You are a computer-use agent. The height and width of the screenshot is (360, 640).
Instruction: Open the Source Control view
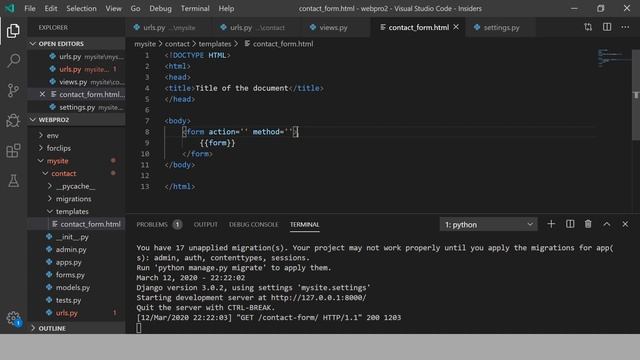[x=13, y=90]
